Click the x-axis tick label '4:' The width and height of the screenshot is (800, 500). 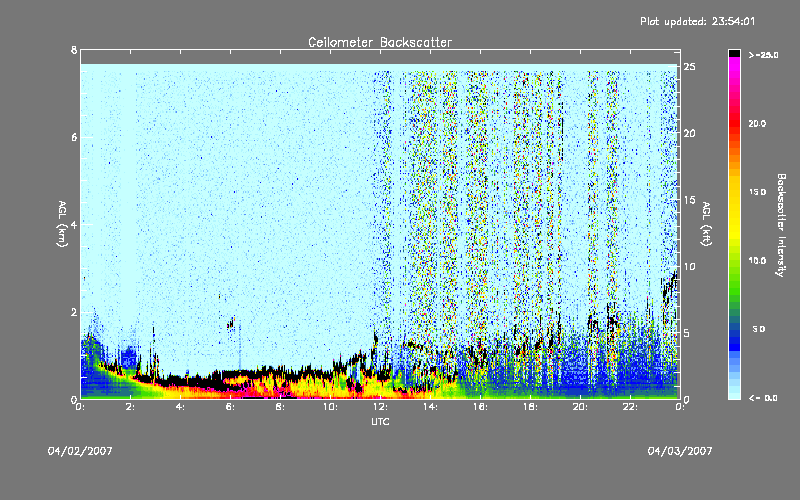pyautogui.click(x=181, y=407)
